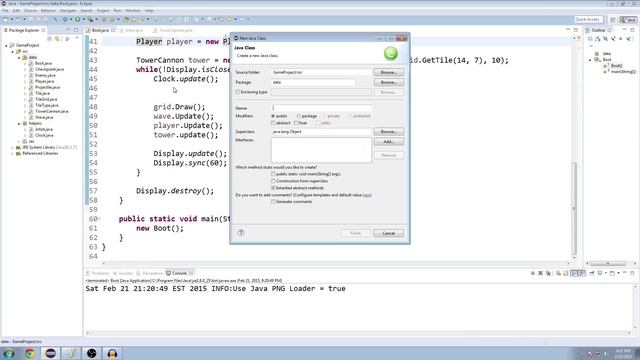Click the New file toolbar icon

[6, 19]
